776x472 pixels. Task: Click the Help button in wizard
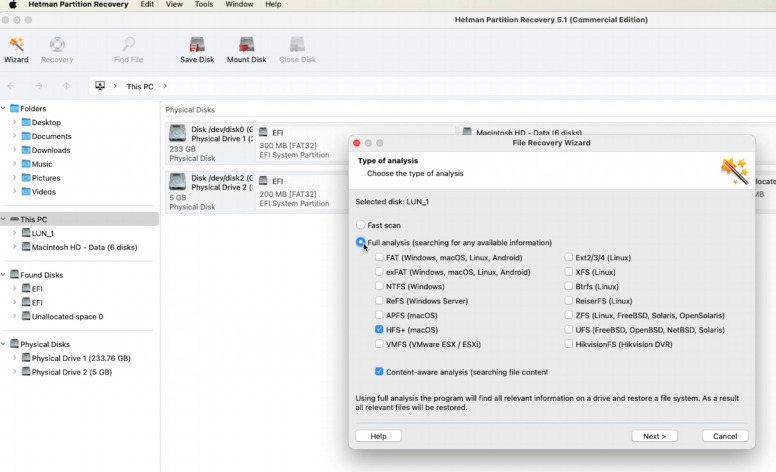[379, 436]
